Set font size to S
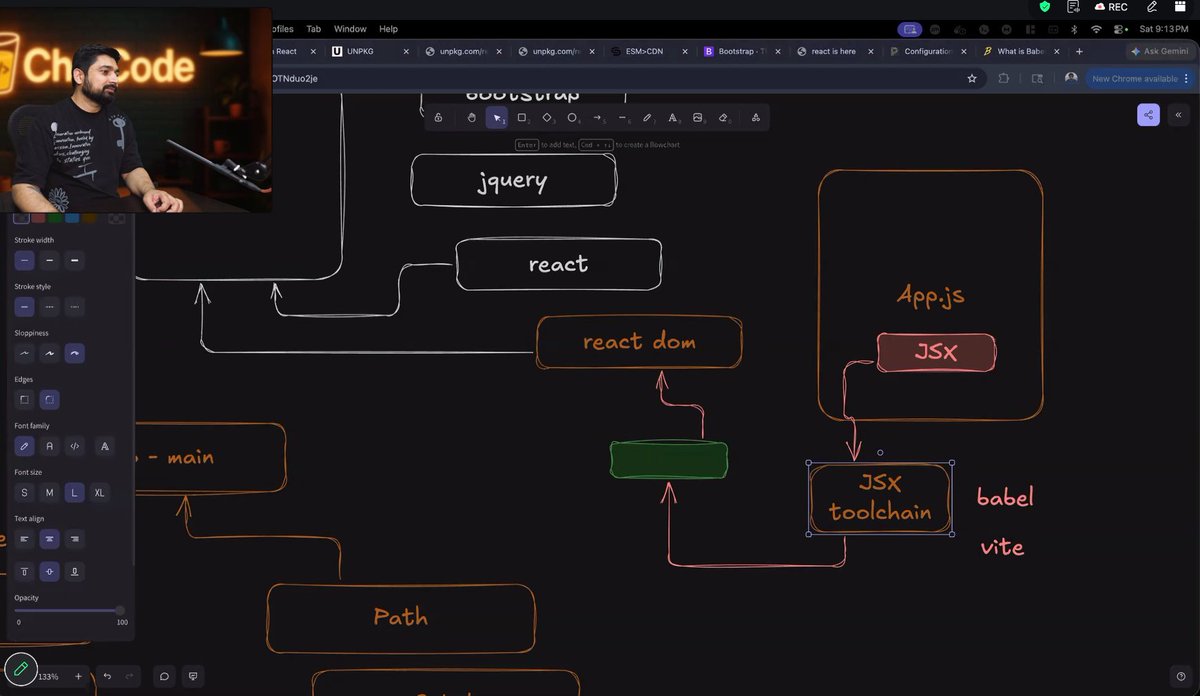This screenshot has width=1200, height=696. coord(25,492)
